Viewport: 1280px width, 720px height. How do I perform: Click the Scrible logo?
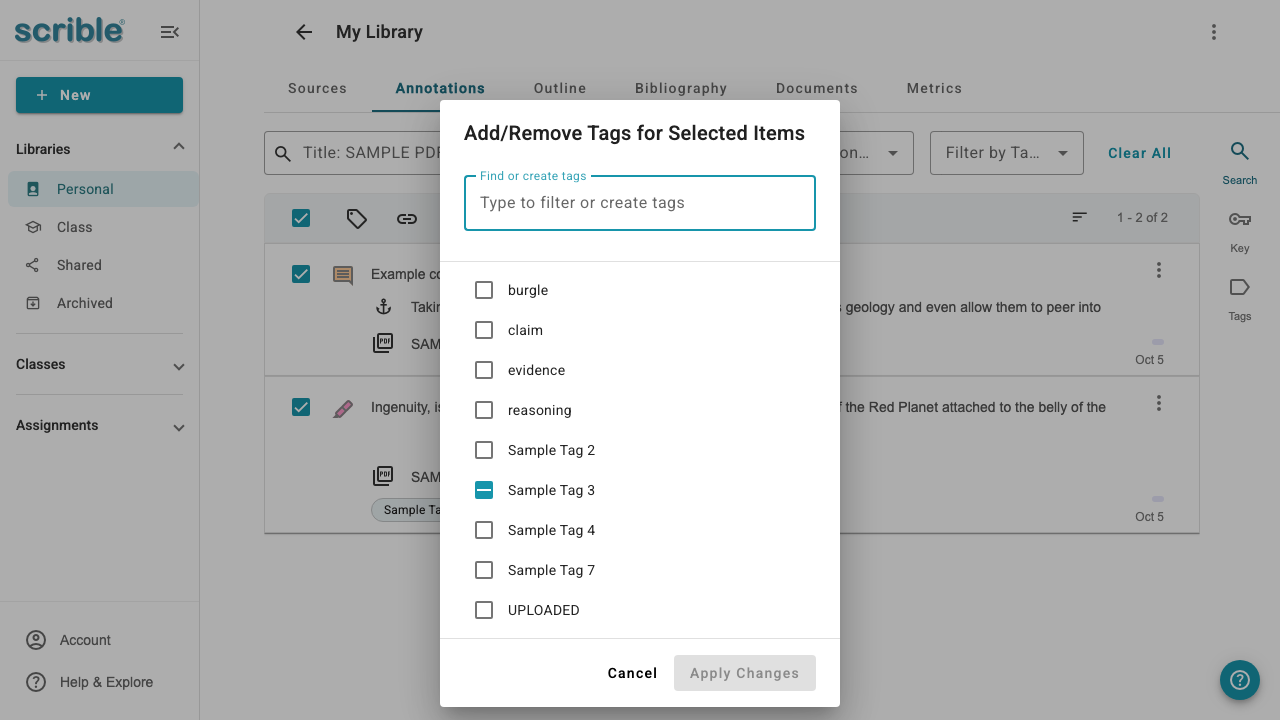(x=70, y=31)
